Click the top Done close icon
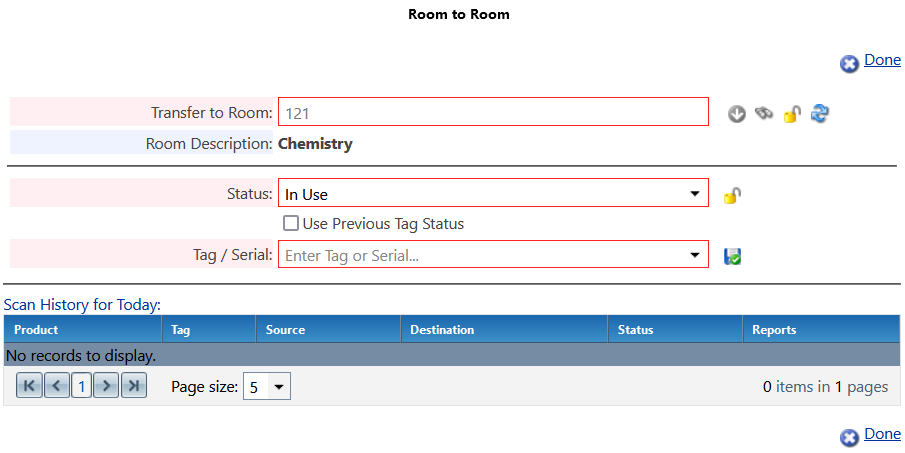905x453 pixels. coord(849,63)
